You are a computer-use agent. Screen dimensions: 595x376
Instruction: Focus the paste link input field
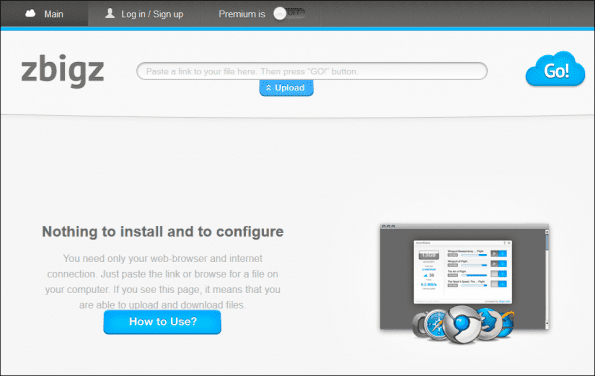312,71
